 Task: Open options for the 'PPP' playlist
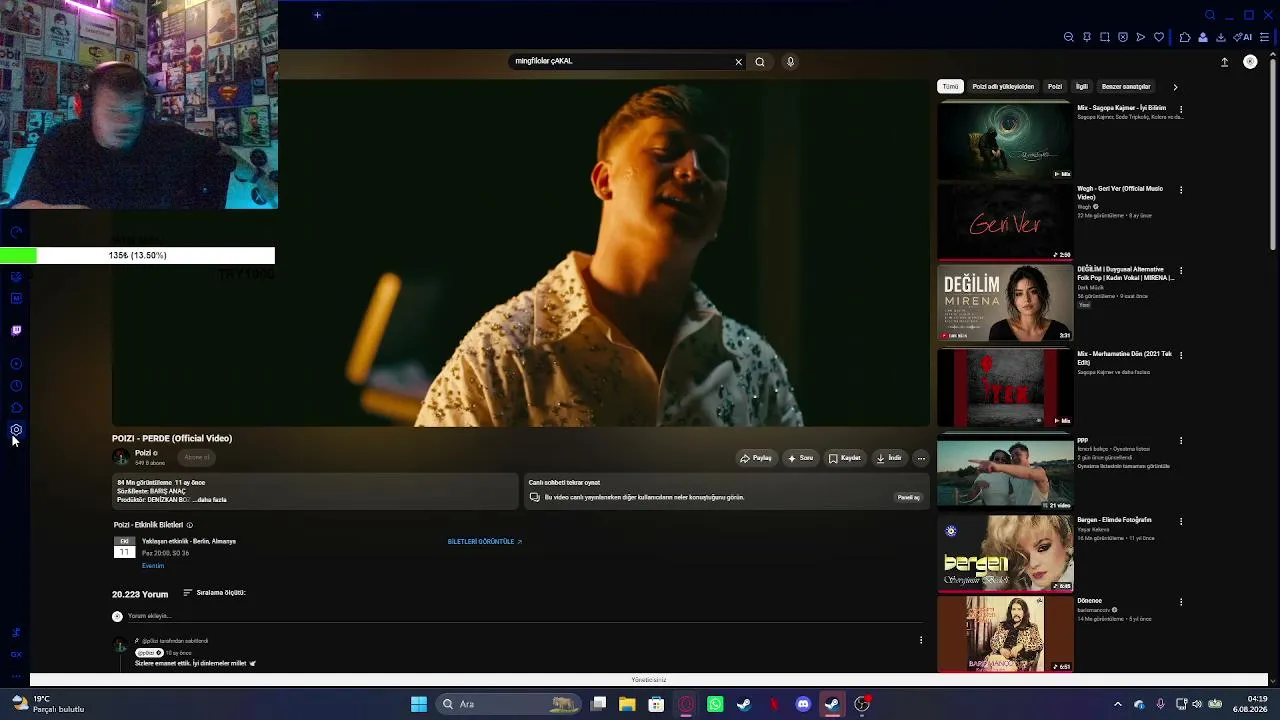1181,441
